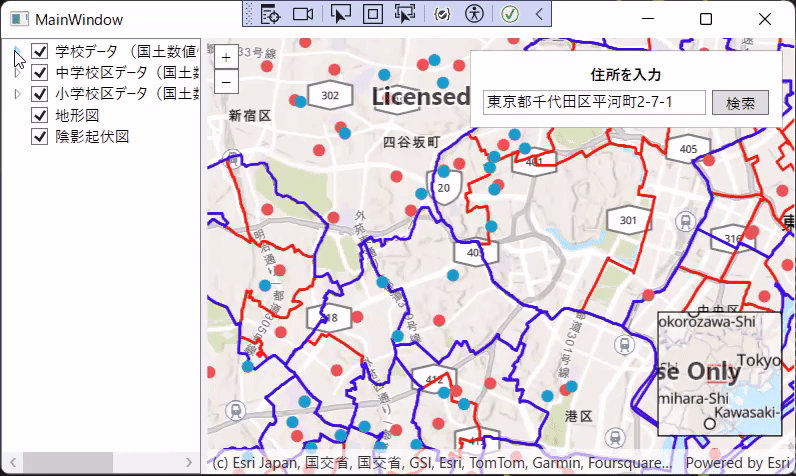Click the horizontal scrollbar thumb in layer panel
Image resolution: width=796 pixels, height=476 pixels.
coord(68,462)
